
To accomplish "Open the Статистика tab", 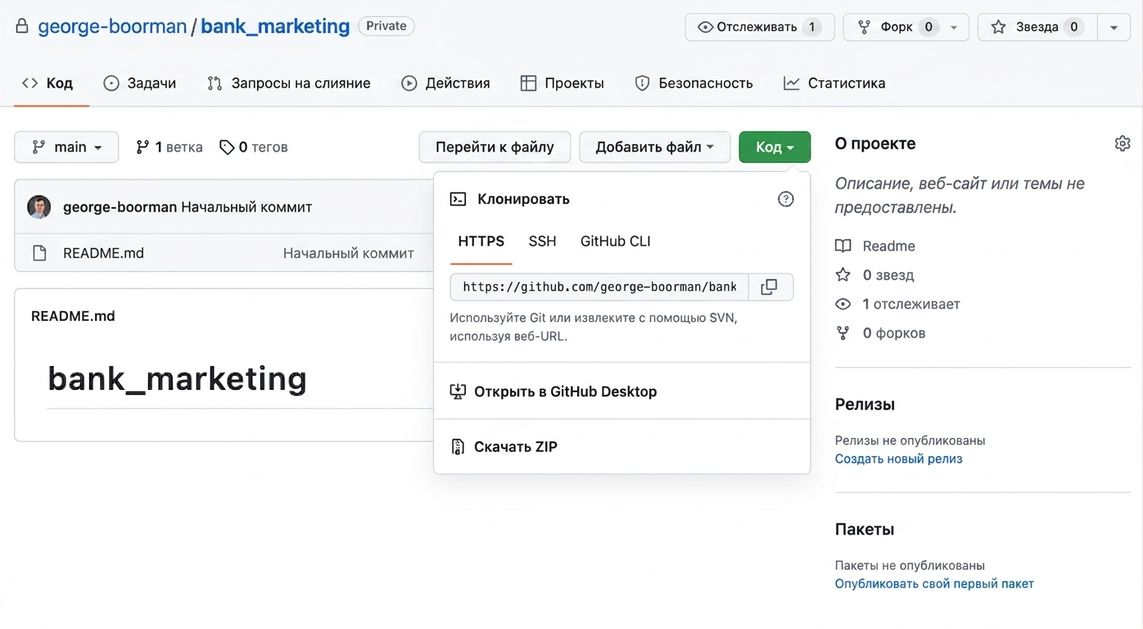I will click(x=835, y=83).
